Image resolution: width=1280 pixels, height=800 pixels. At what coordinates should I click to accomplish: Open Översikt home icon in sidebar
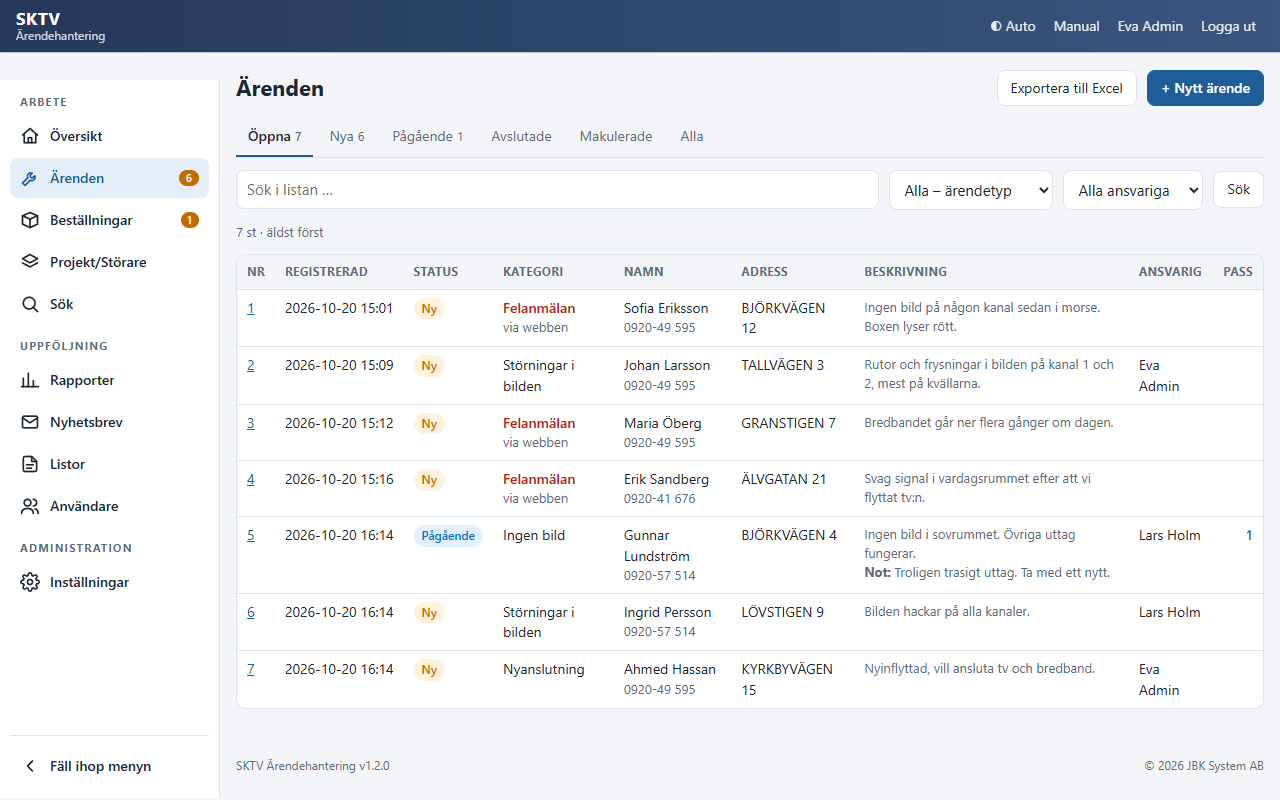[30, 136]
